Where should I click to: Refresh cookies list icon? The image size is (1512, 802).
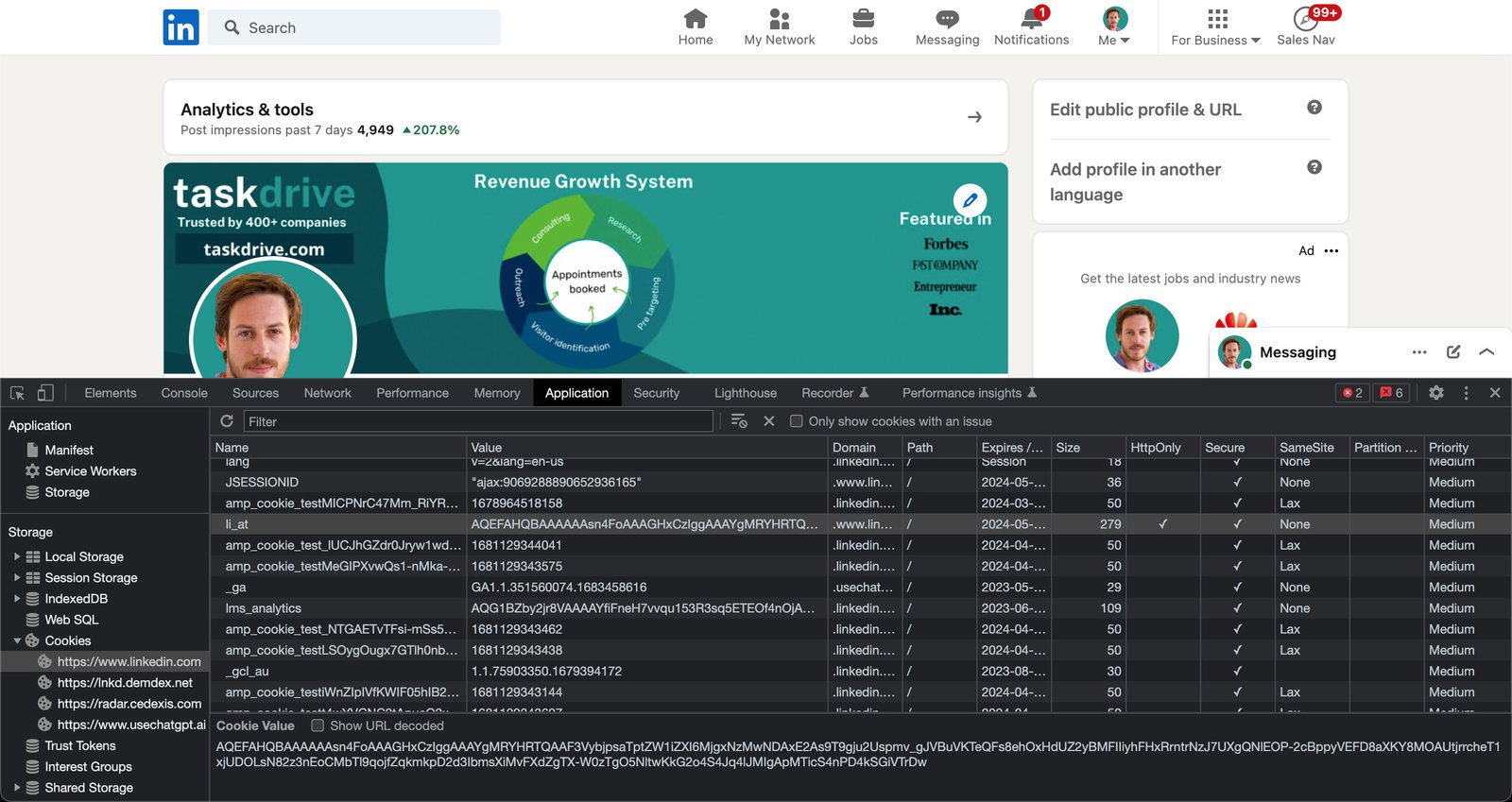click(x=227, y=421)
